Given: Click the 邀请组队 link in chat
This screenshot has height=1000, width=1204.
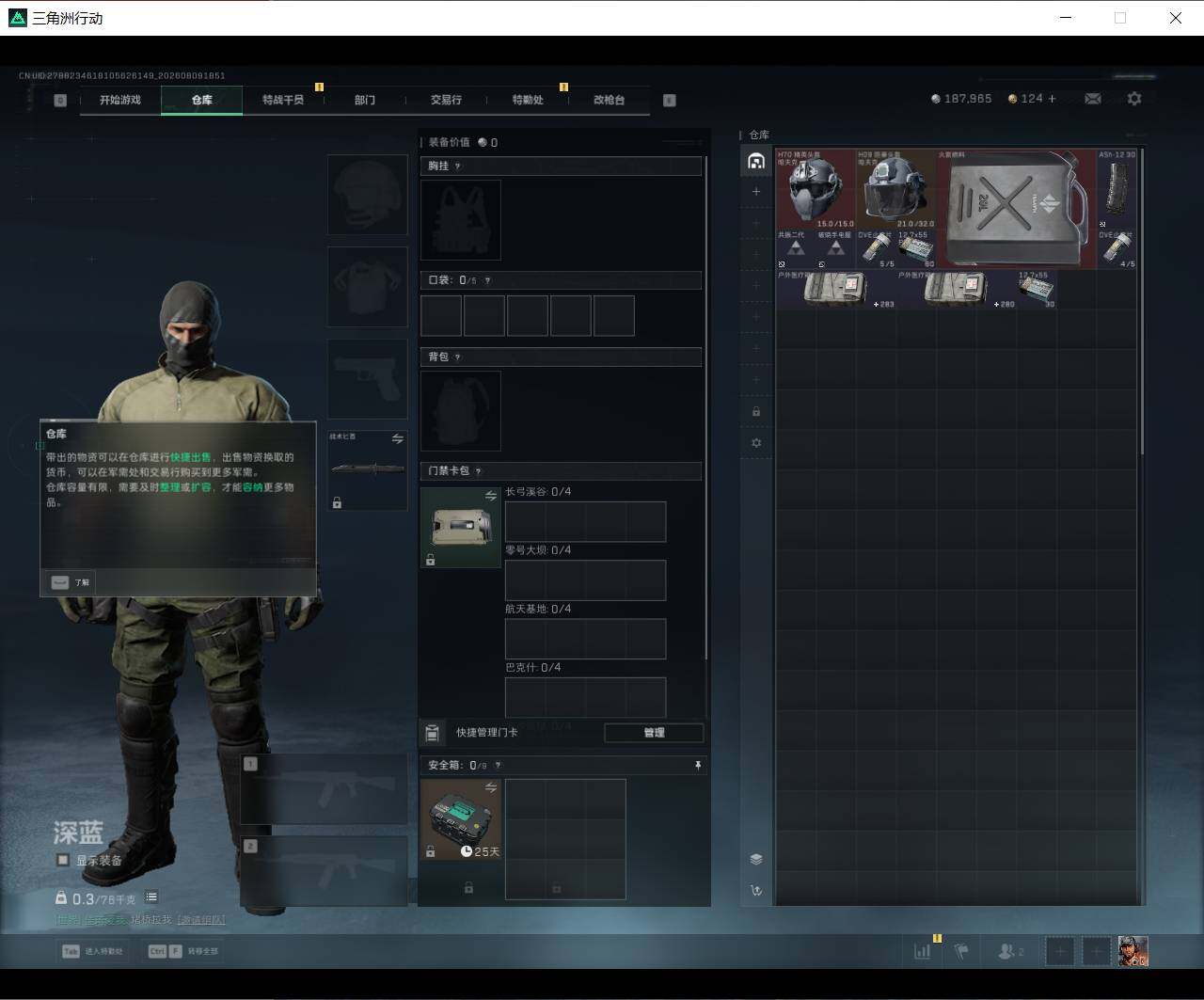Looking at the screenshot, I should pos(201,920).
